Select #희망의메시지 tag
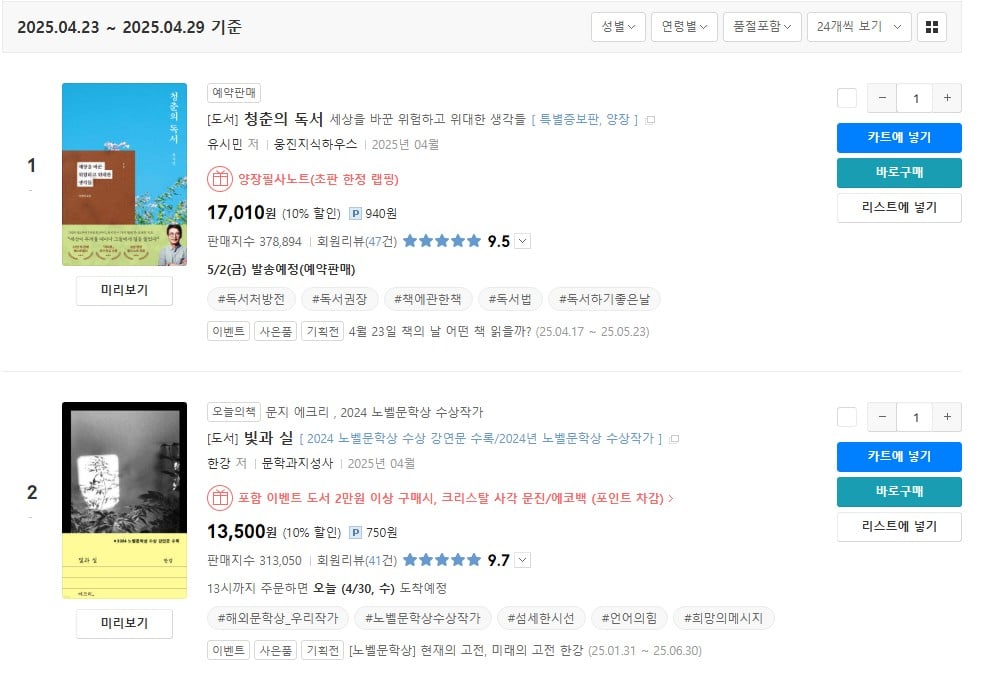 click(723, 618)
